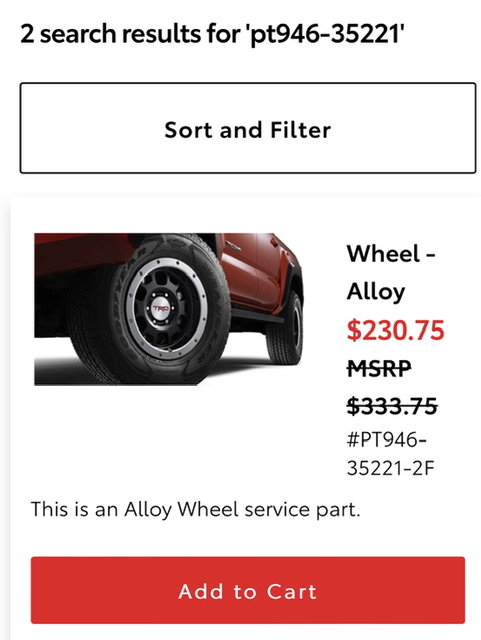
Task: Click the black running board in photo
Action: [257, 315]
